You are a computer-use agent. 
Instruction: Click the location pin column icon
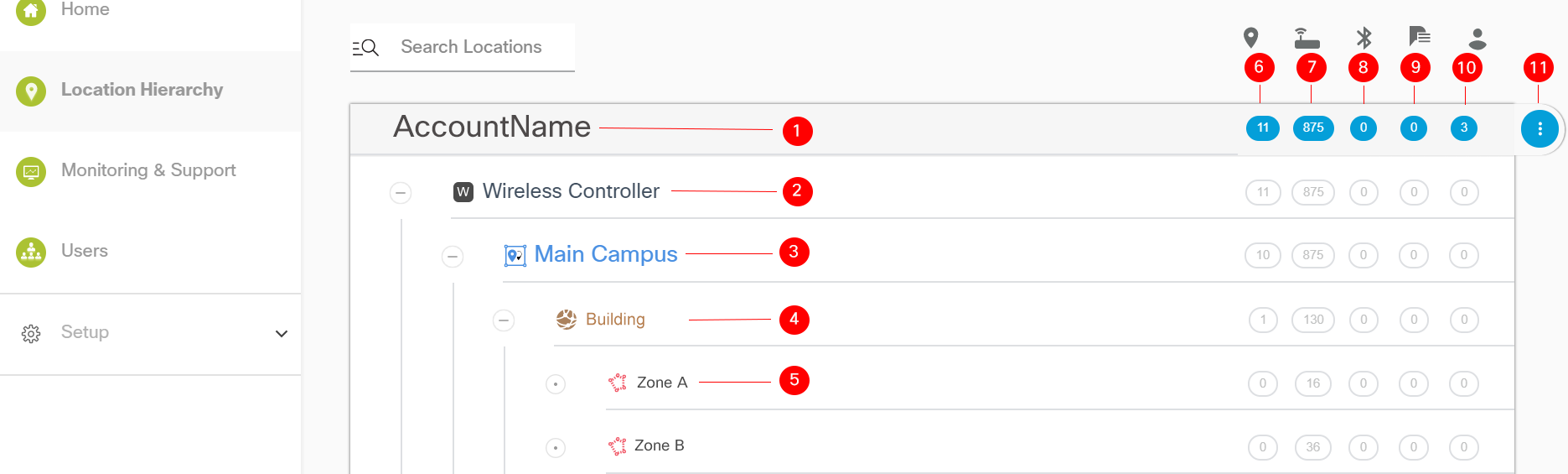coord(1250,38)
